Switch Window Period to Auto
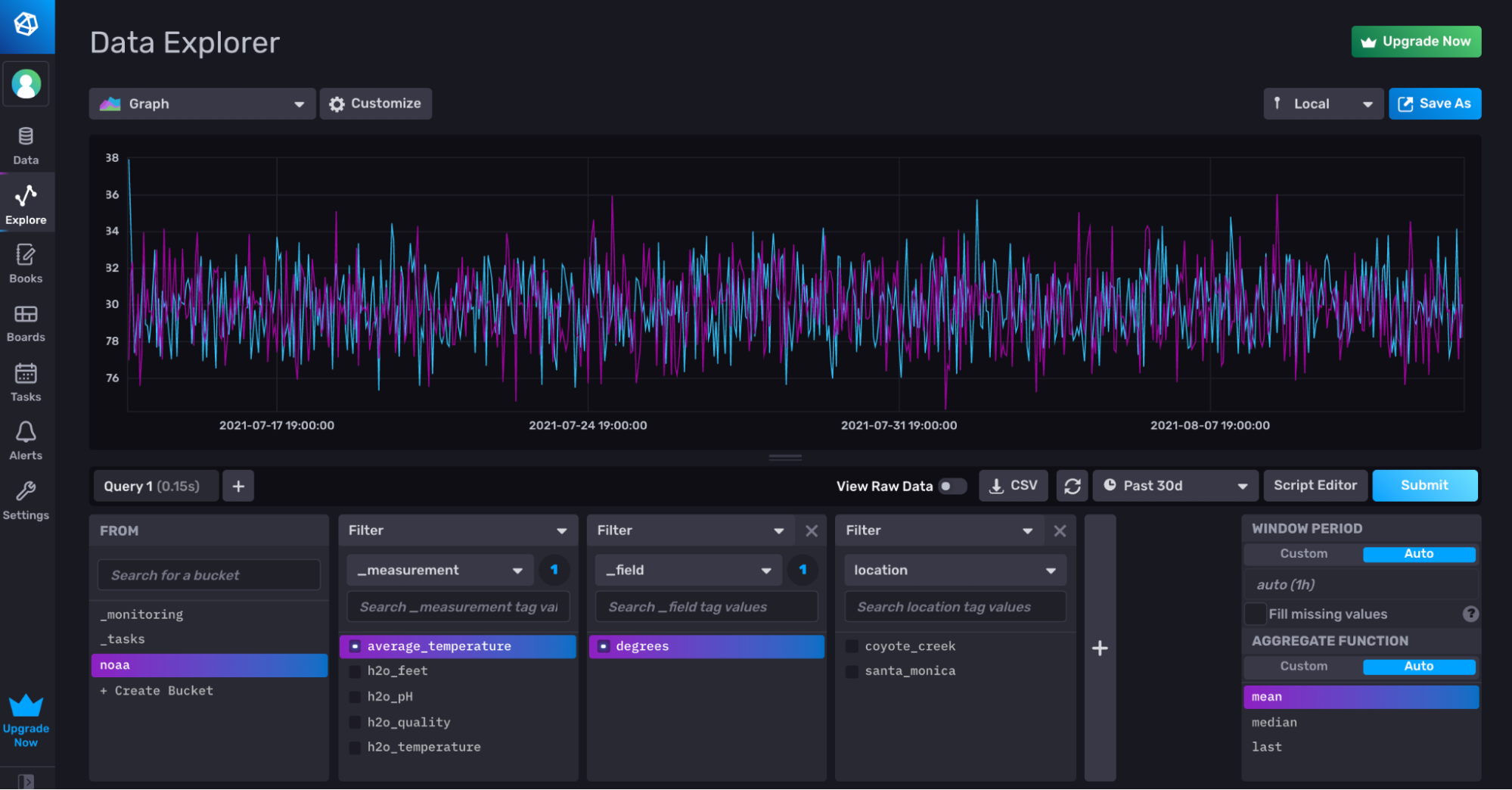The height and width of the screenshot is (790, 1512). 1419,554
